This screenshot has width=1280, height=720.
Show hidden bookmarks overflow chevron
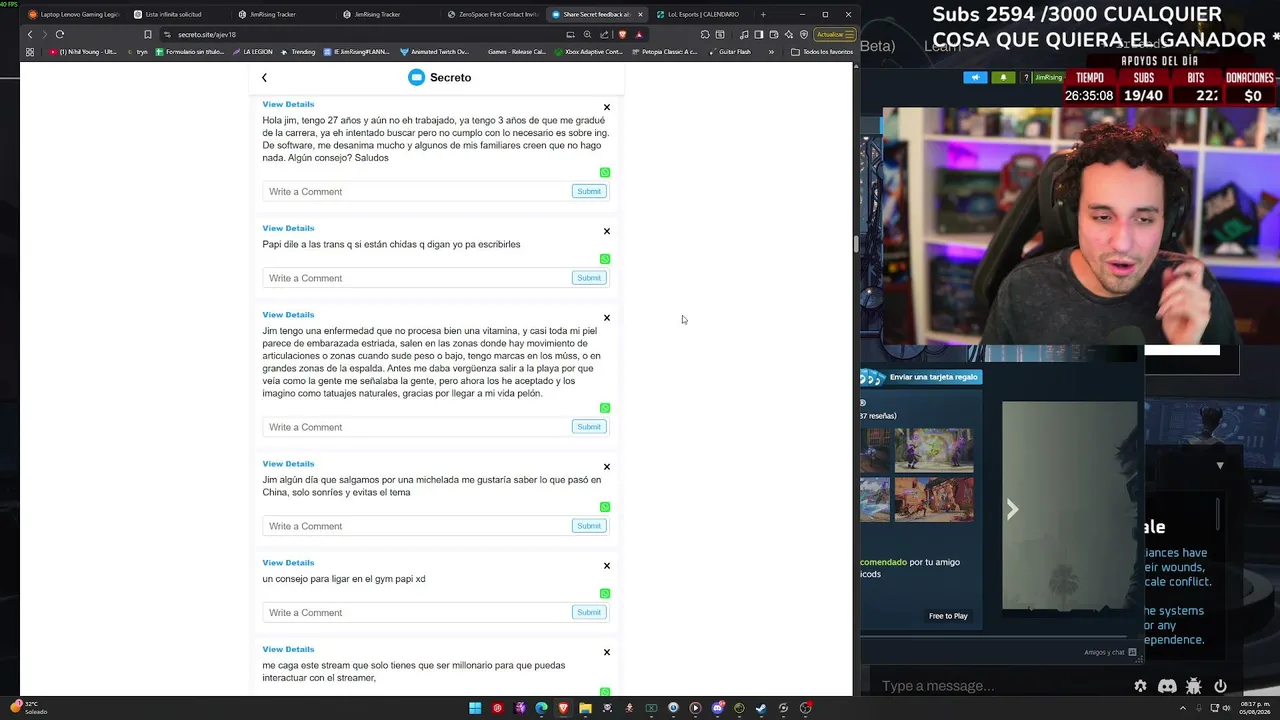771,52
